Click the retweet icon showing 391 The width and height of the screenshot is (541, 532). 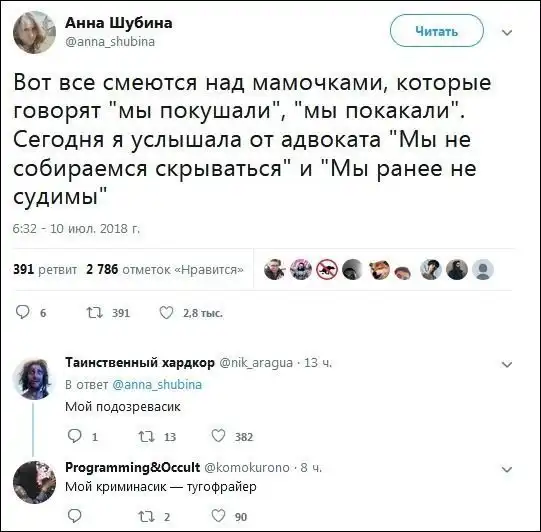point(95,313)
